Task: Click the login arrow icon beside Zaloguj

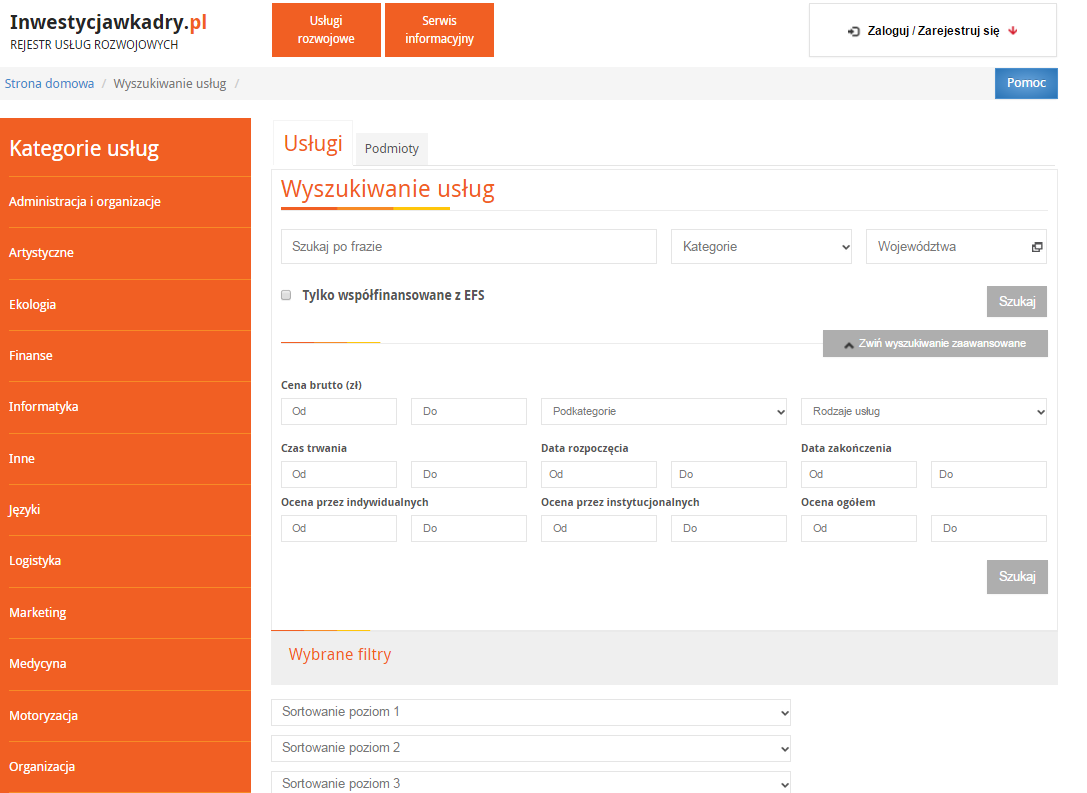Action: click(x=853, y=31)
